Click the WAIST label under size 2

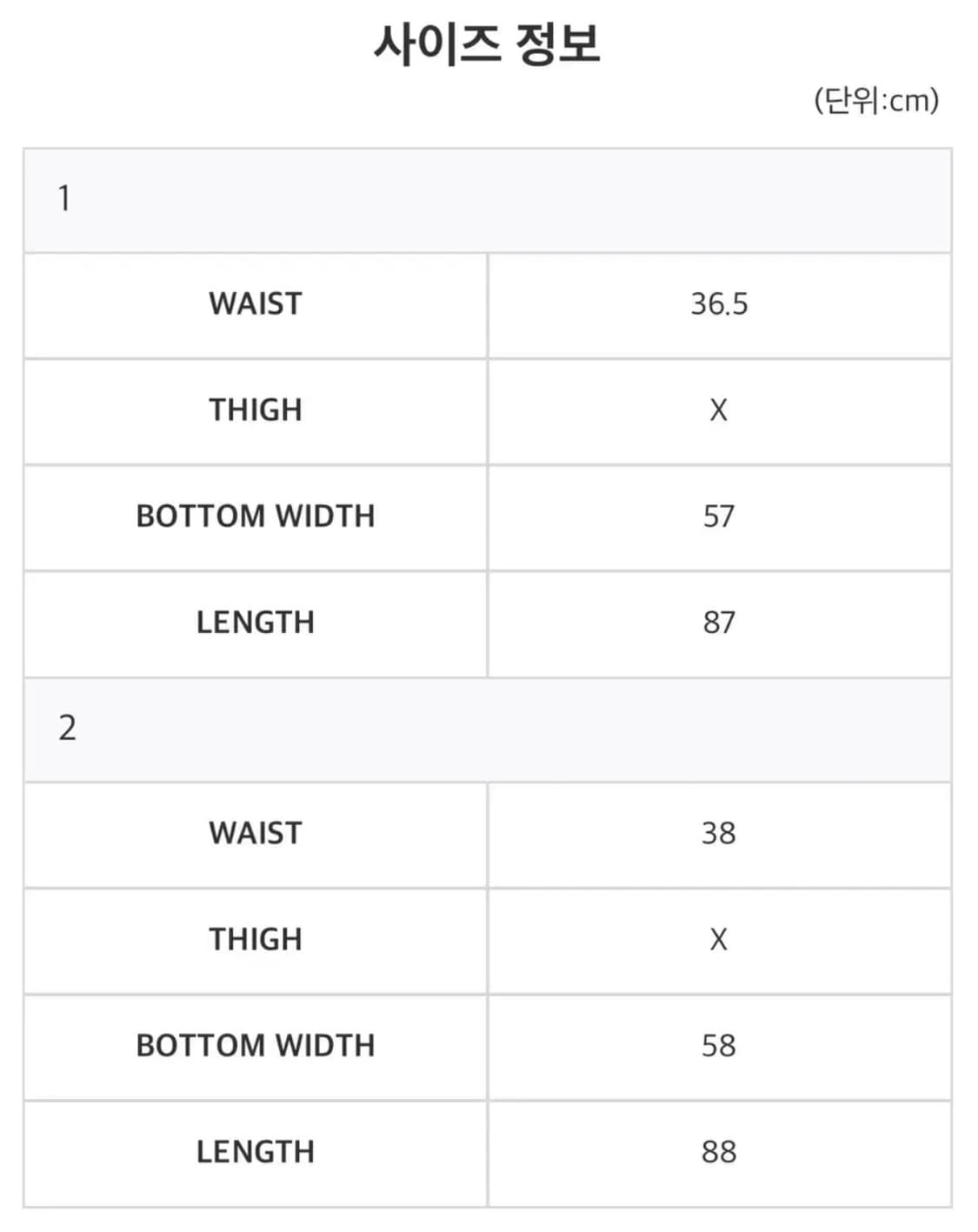[x=256, y=834]
